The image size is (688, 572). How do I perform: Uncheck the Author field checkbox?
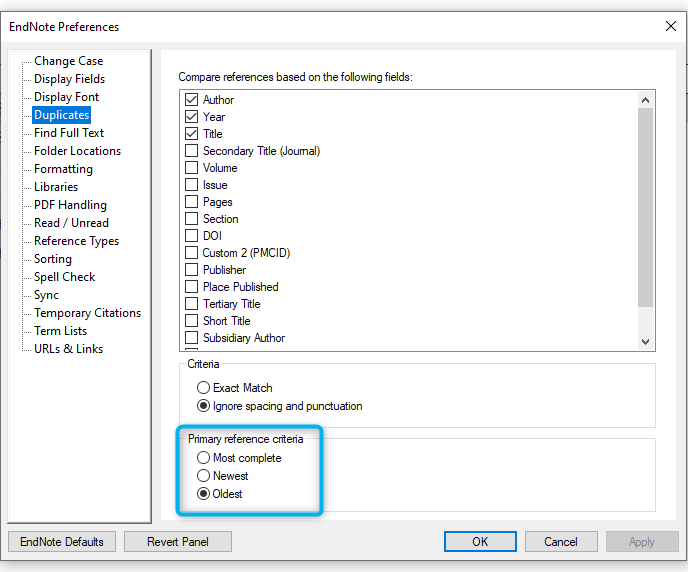(x=191, y=100)
